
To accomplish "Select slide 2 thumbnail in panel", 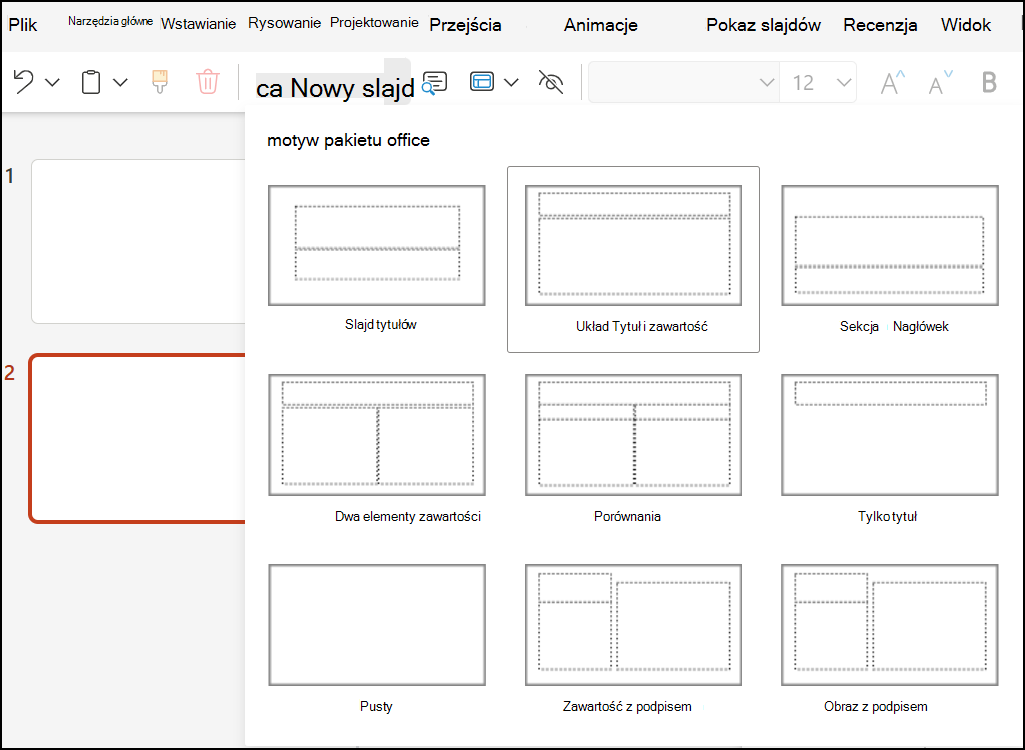I will point(137,439).
